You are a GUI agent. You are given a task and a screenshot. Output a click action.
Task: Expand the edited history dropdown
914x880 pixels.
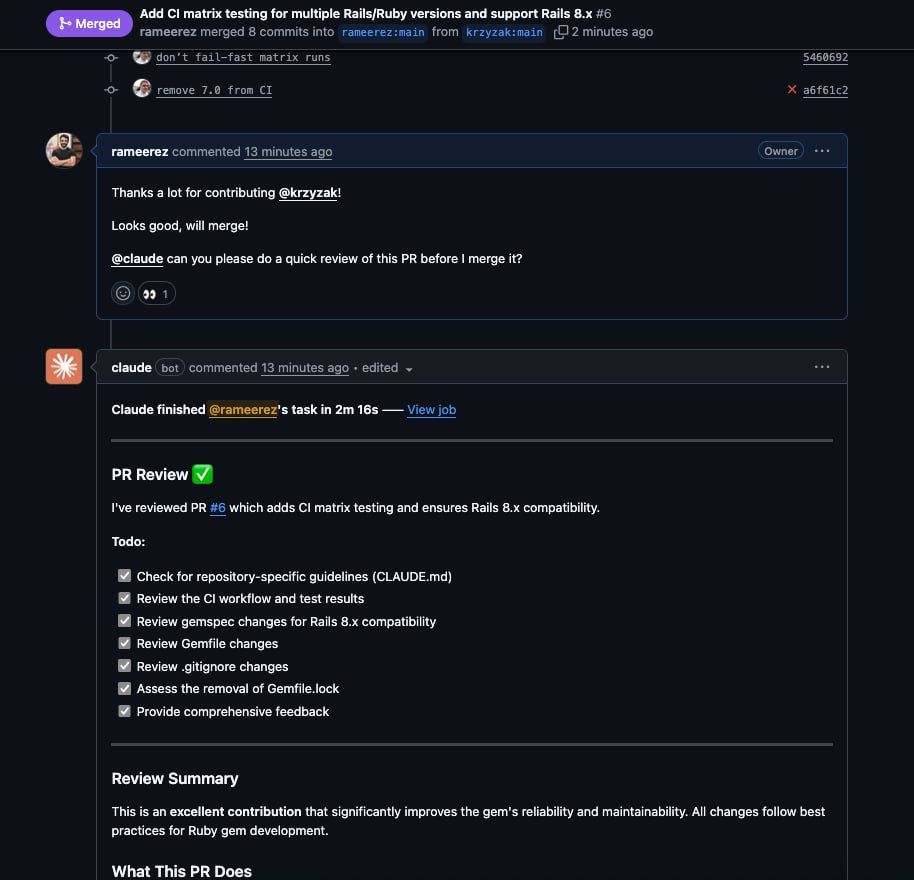click(x=388, y=368)
